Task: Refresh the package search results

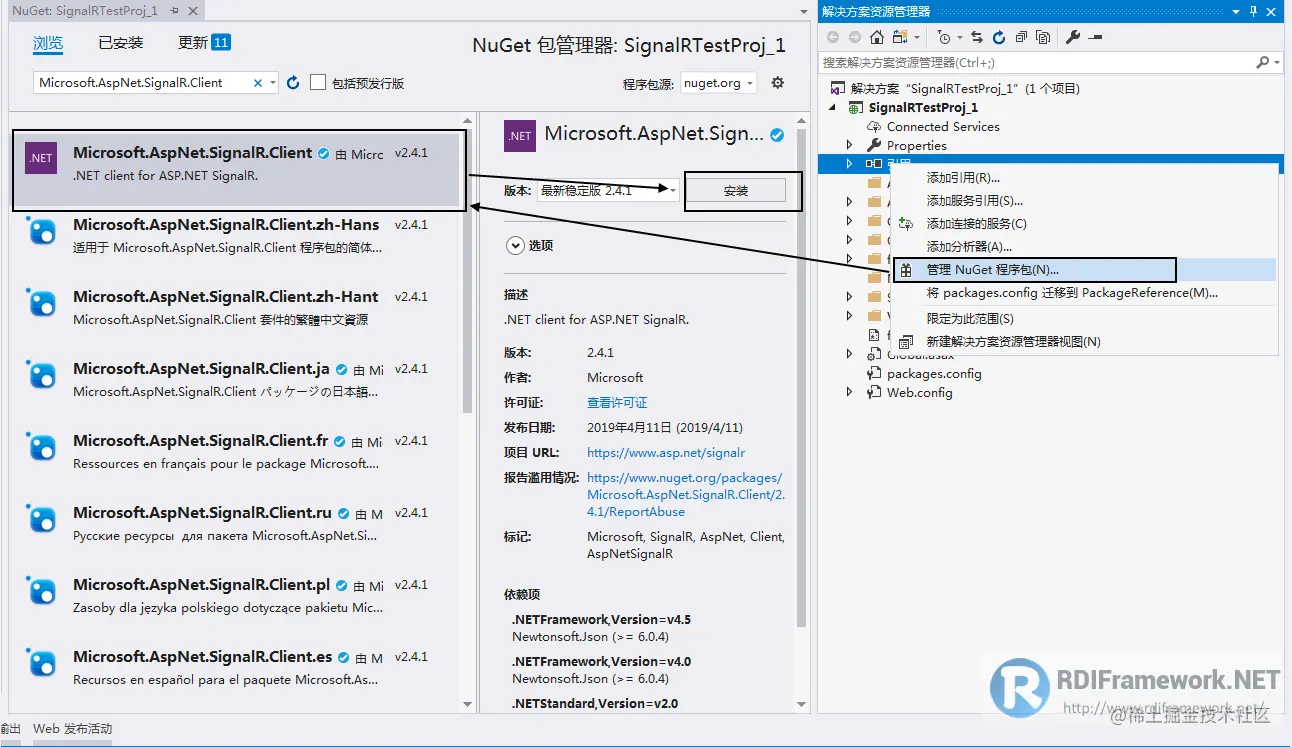Action: 291,83
